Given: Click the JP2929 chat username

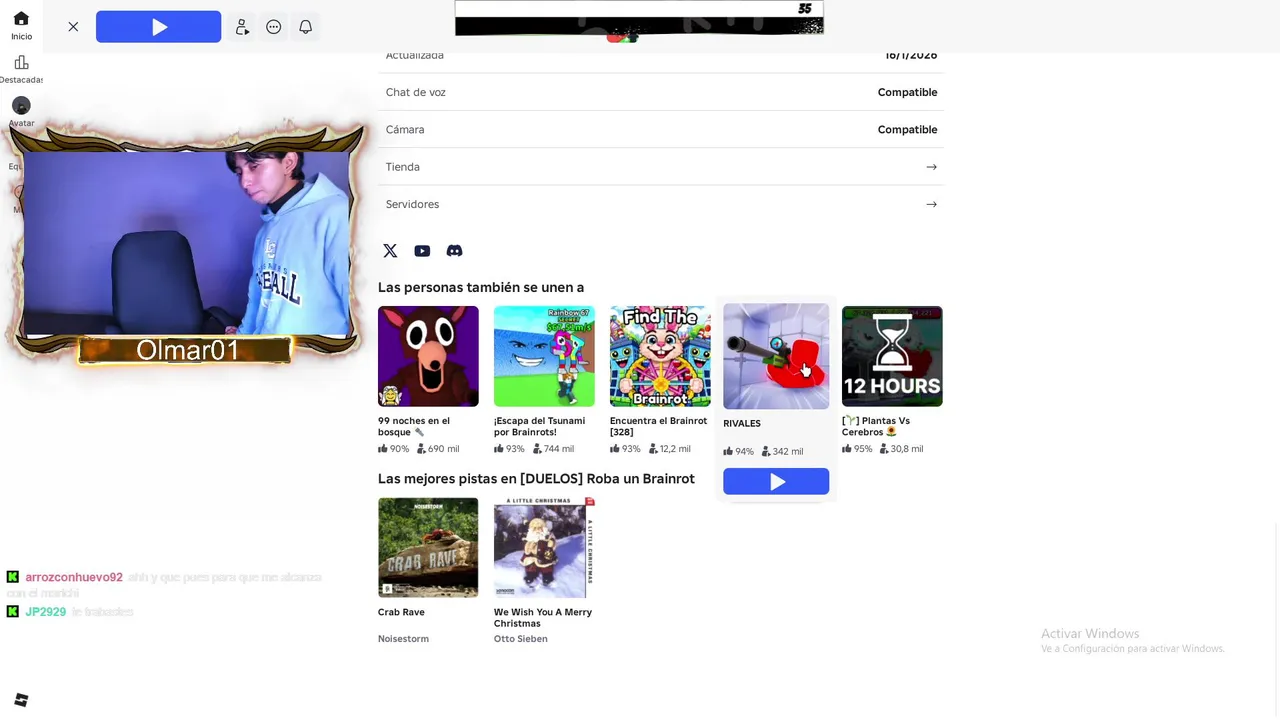Looking at the screenshot, I should [46, 612].
